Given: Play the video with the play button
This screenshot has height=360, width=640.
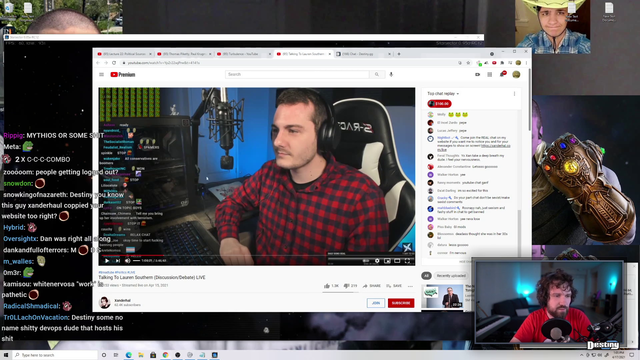Looking at the screenshot, I should (x=107, y=260).
